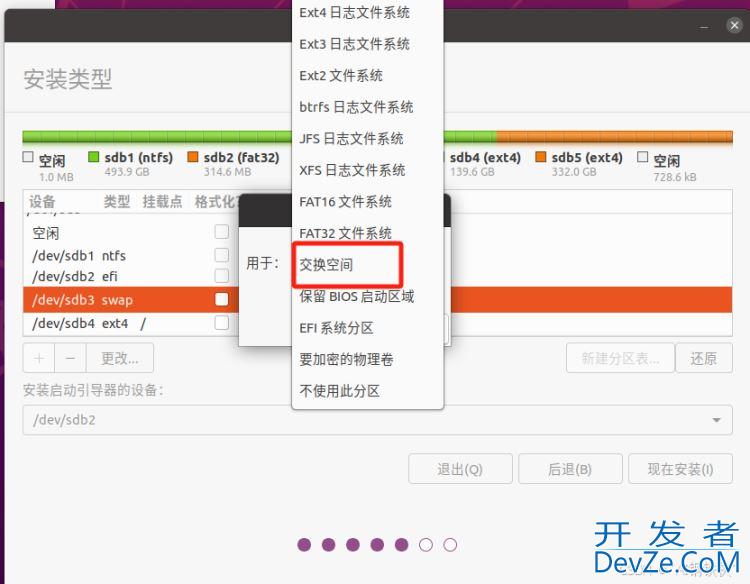Click the minus remove partition button
The image size is (750, 584).
point(70,358)
